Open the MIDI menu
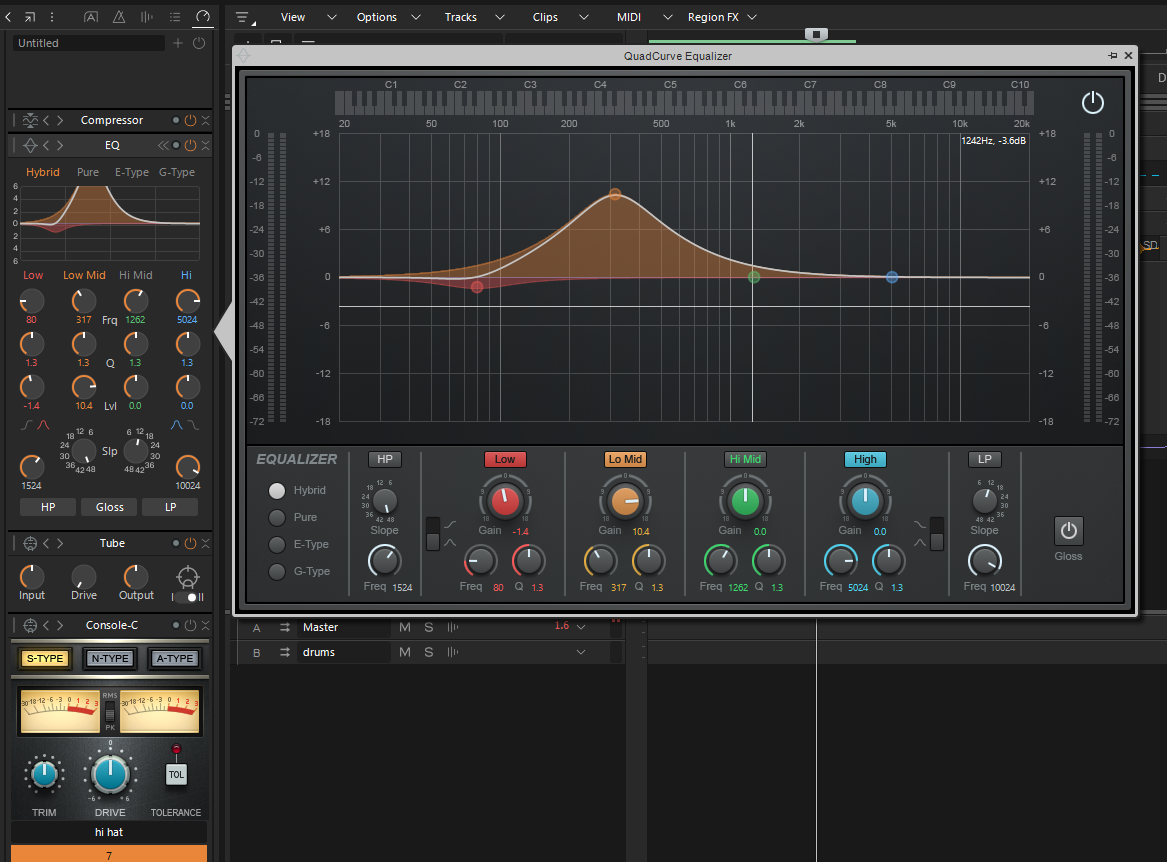 pos(628,17)
